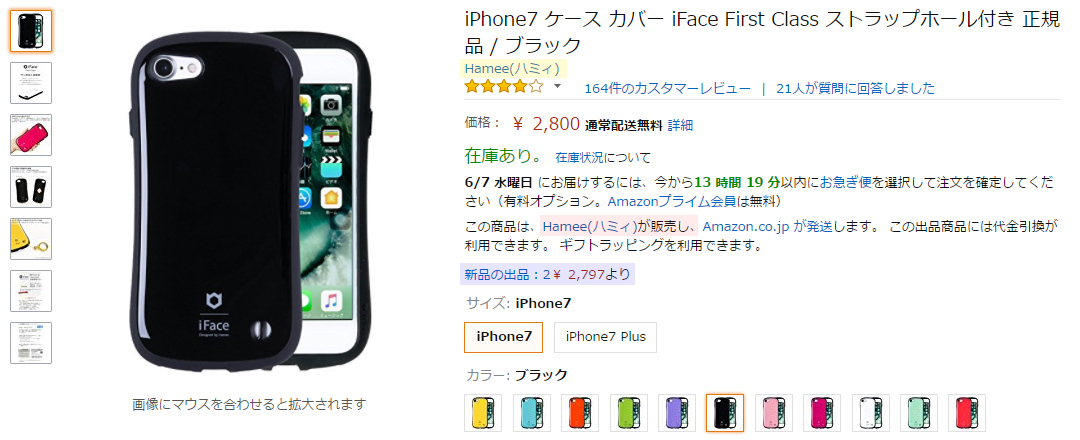Select the black color swatch

(725, 413)
